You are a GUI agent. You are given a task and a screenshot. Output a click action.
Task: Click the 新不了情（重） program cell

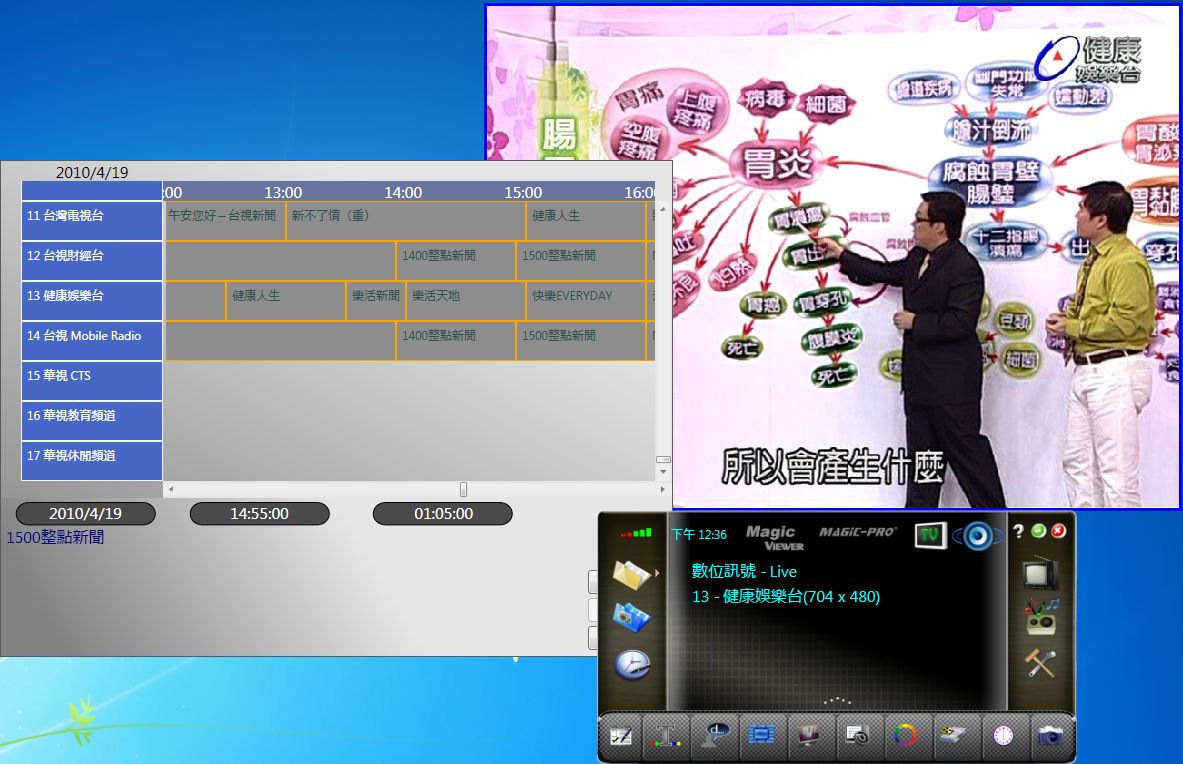(x=406, y=221)
